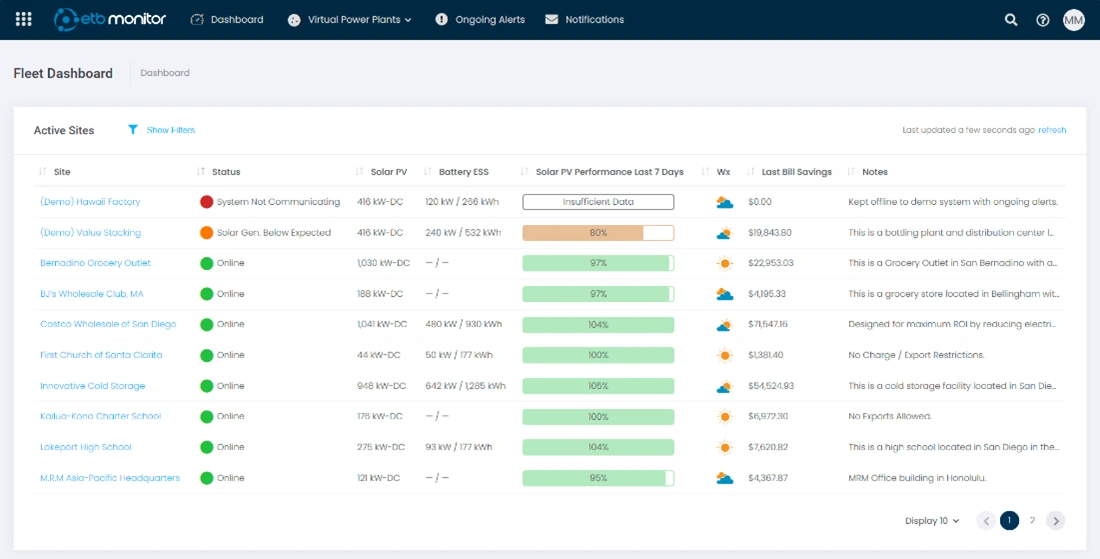Screen dimensions: 1100x559
Task: Click the etb monitor logo
Action: coord(110,20)
